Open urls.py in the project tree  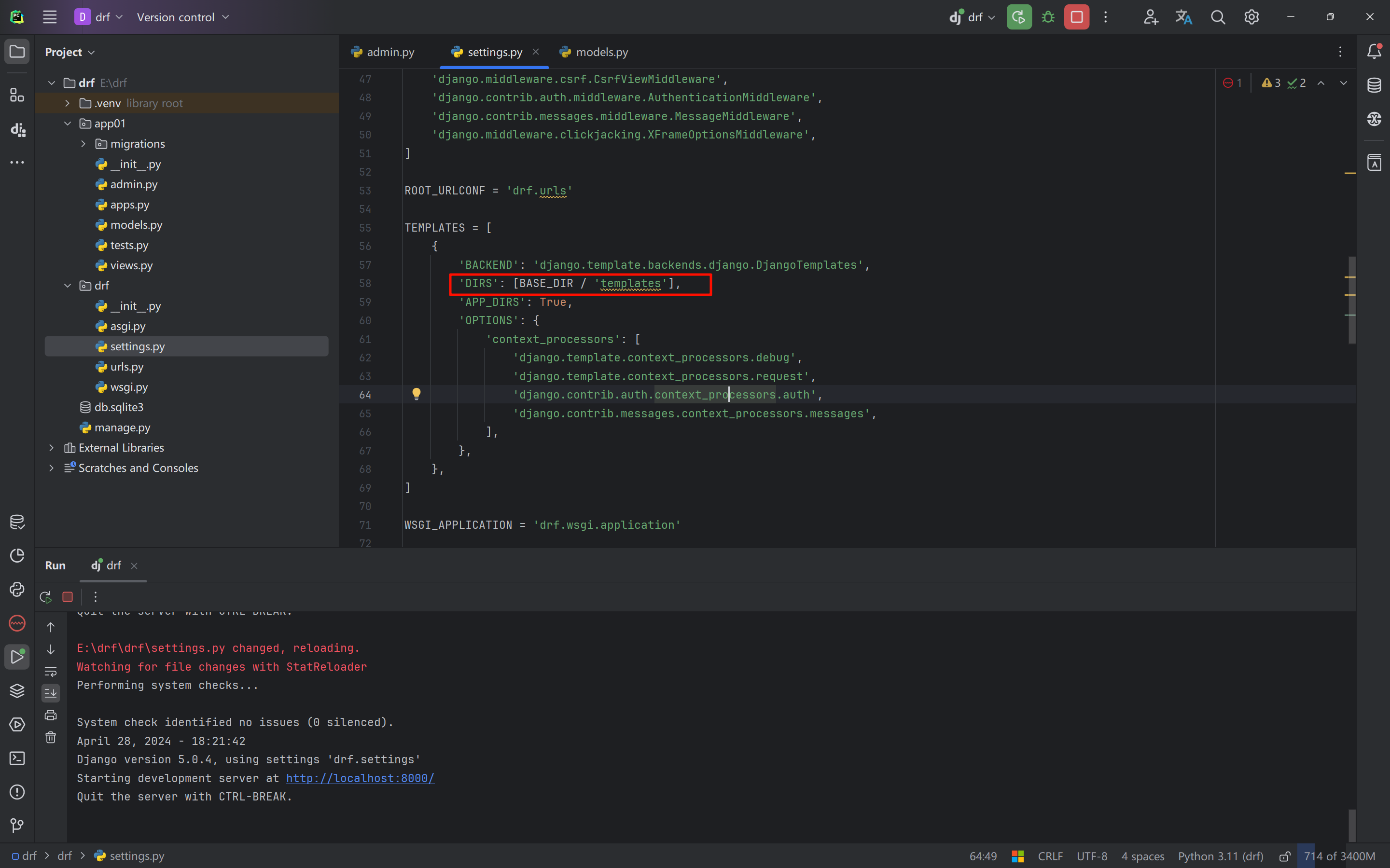pyautogui.click(x=126, y=367)
